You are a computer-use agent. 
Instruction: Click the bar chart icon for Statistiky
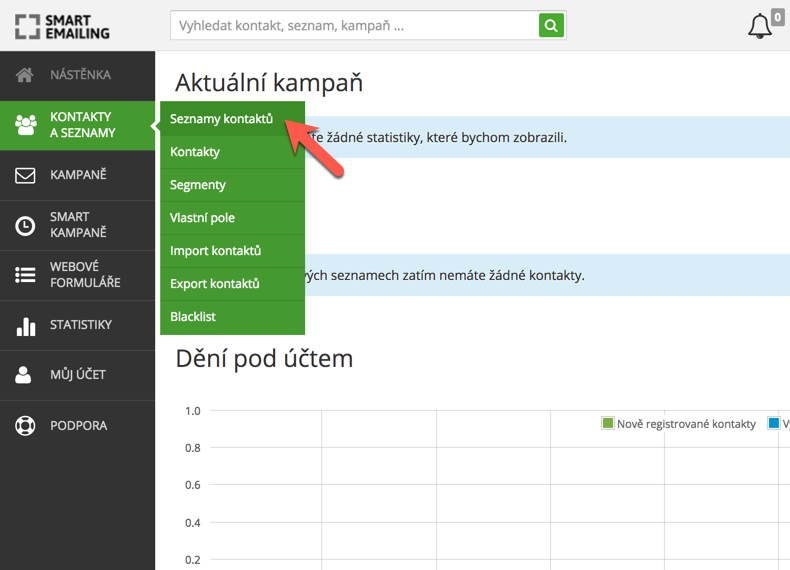tap(25, 326)
